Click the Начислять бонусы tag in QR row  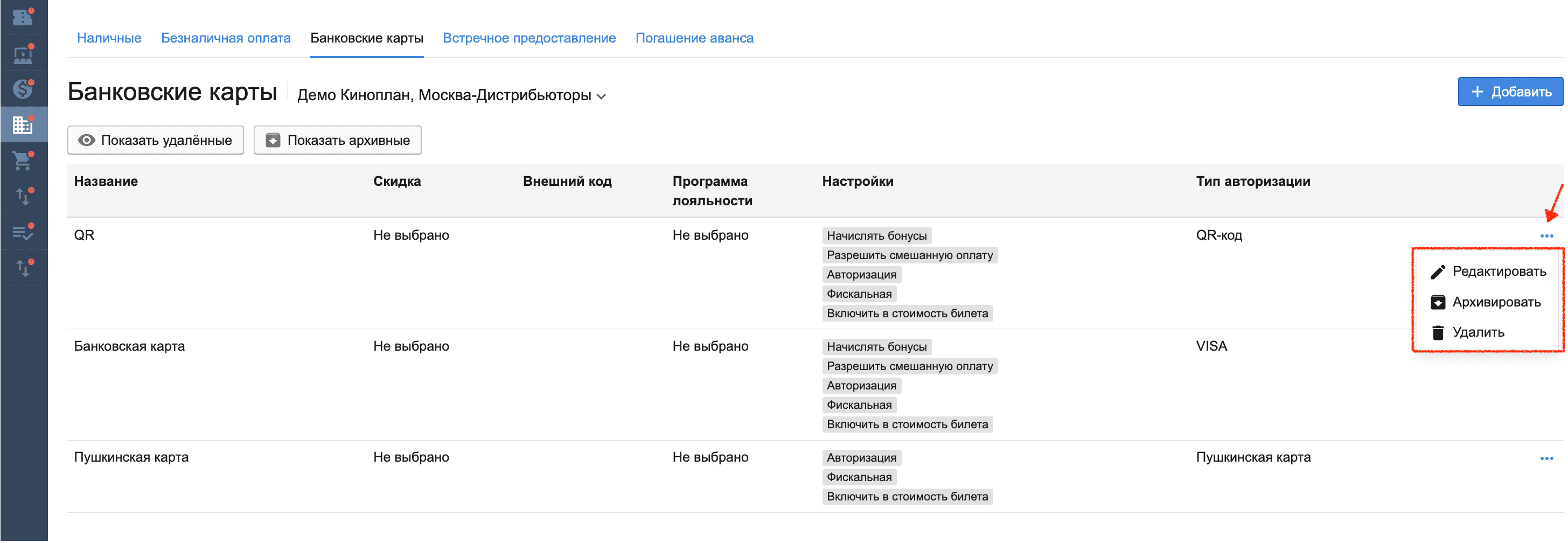(x=876, y=235)
